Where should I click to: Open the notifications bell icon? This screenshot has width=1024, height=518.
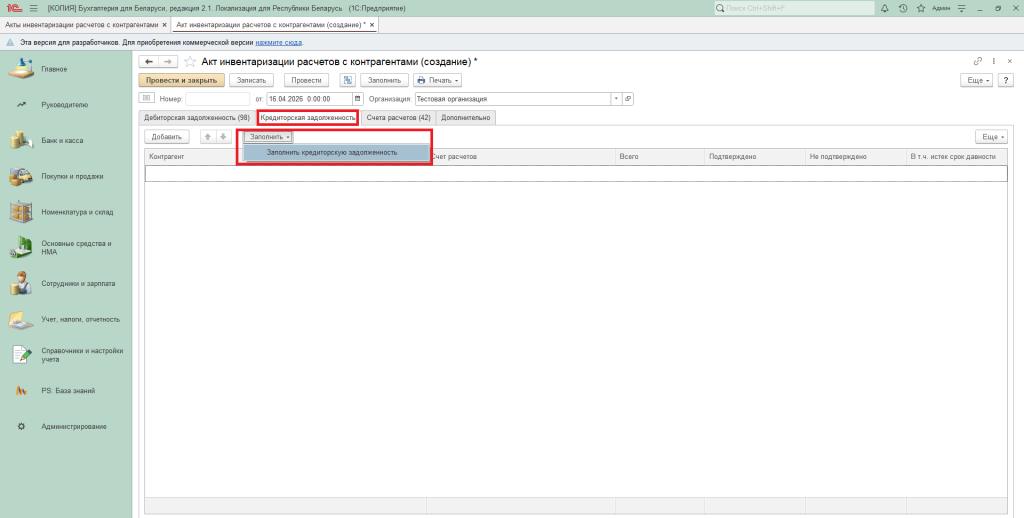[887, 8]
